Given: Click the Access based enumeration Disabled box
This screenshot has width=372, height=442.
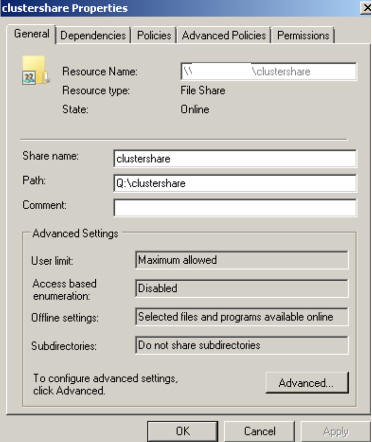Looking at the screenshot, I should coord(242,288).
